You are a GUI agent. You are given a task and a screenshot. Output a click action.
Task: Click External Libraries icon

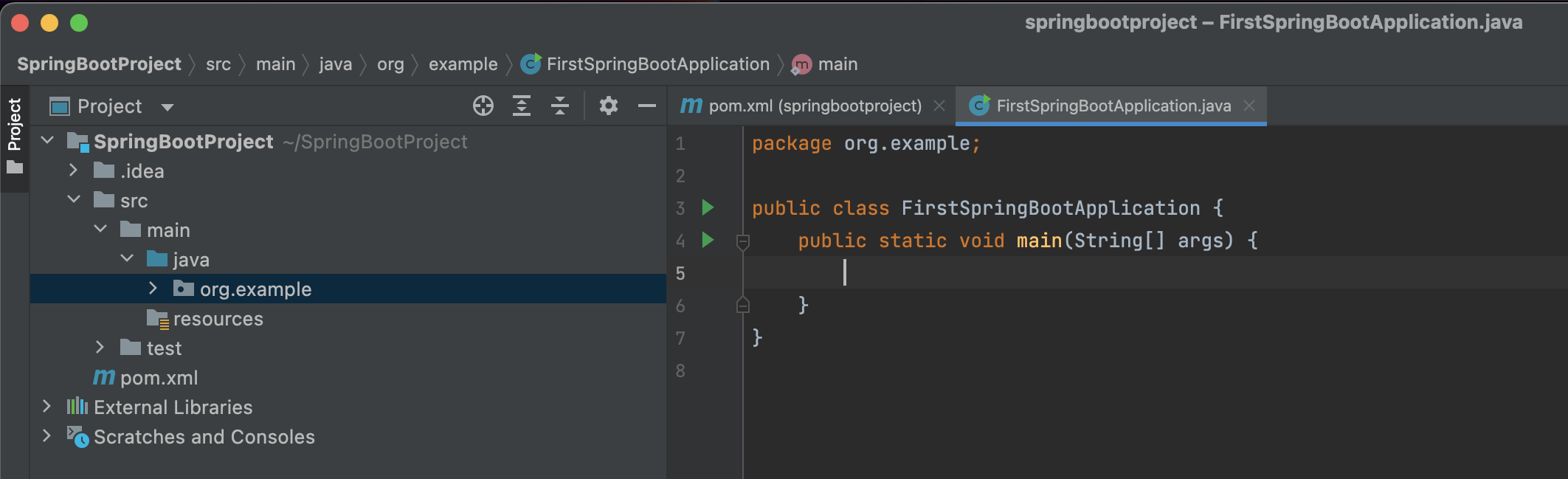point(77,407)
